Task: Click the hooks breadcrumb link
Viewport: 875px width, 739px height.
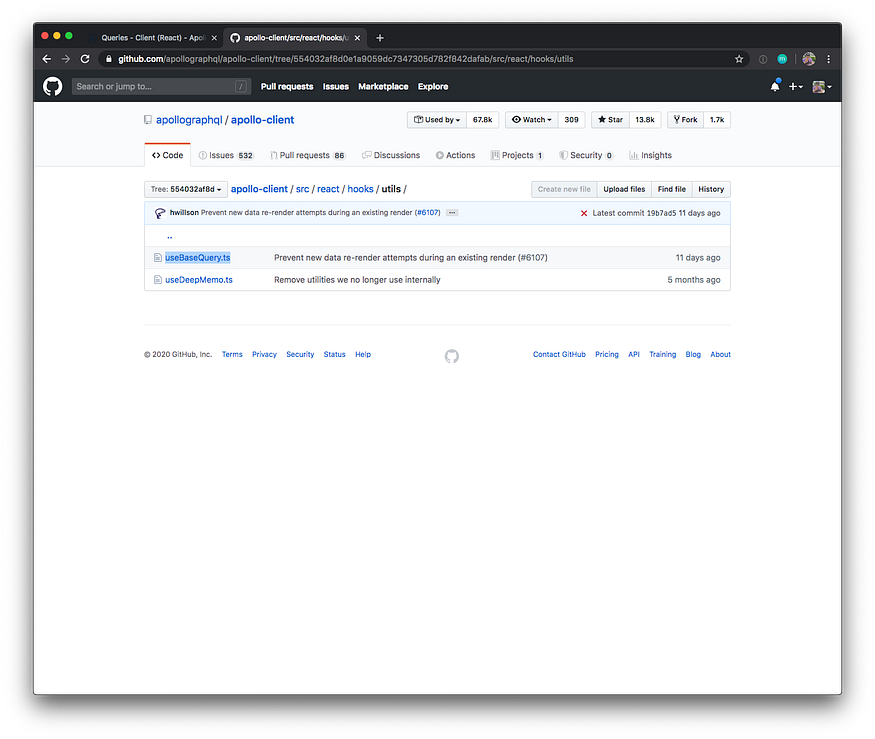Action: pyautogui.click(x=360, y=189)
